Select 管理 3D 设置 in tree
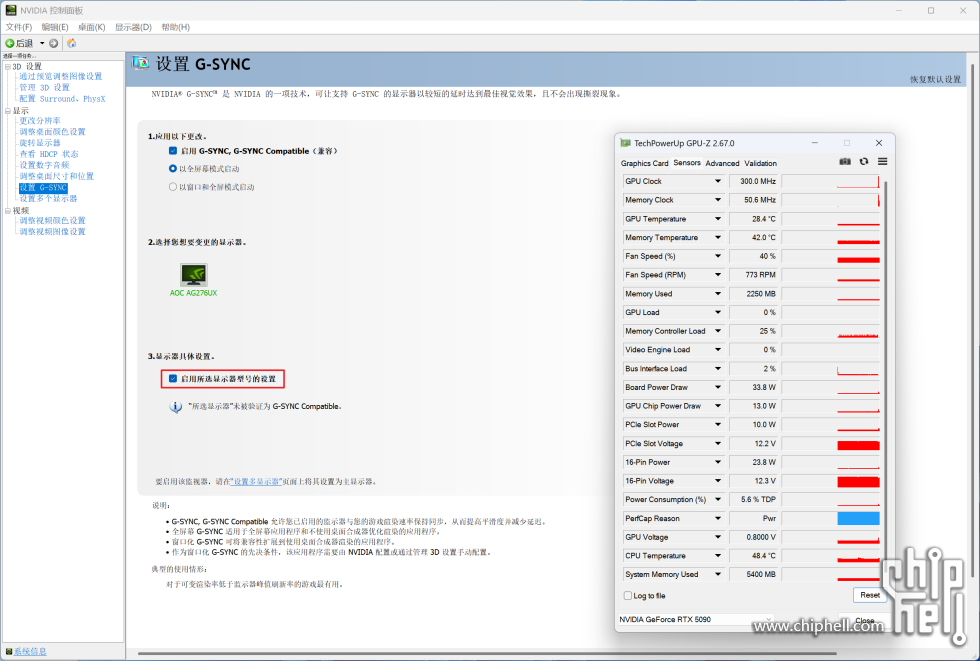 tap(44, 87)
